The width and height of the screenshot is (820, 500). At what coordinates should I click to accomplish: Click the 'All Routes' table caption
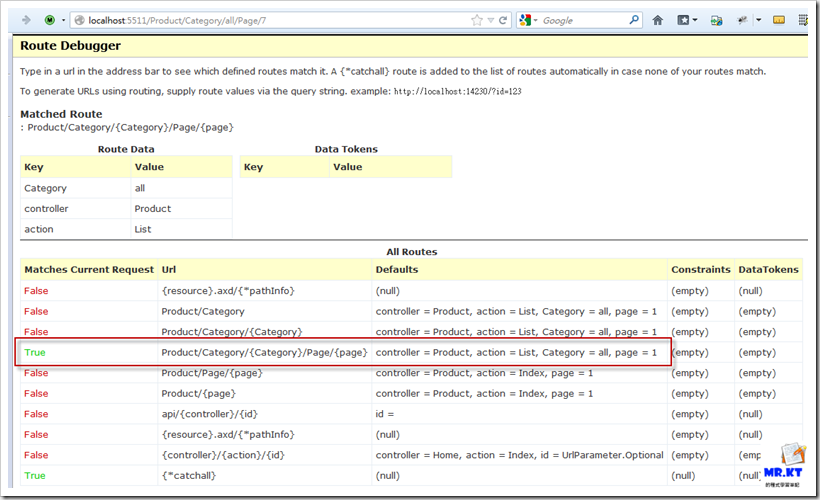(x=412, y=252)
